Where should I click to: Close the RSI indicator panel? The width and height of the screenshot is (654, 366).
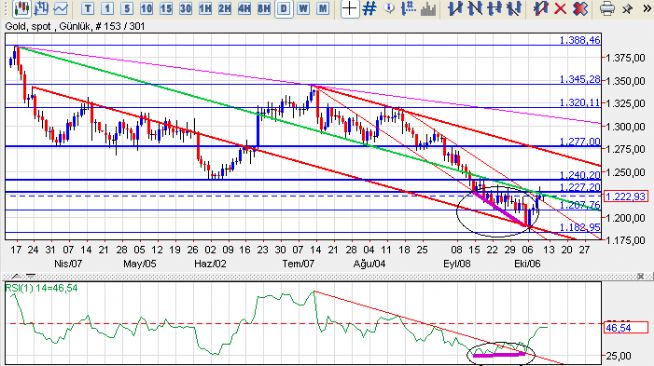pos(641,276)
